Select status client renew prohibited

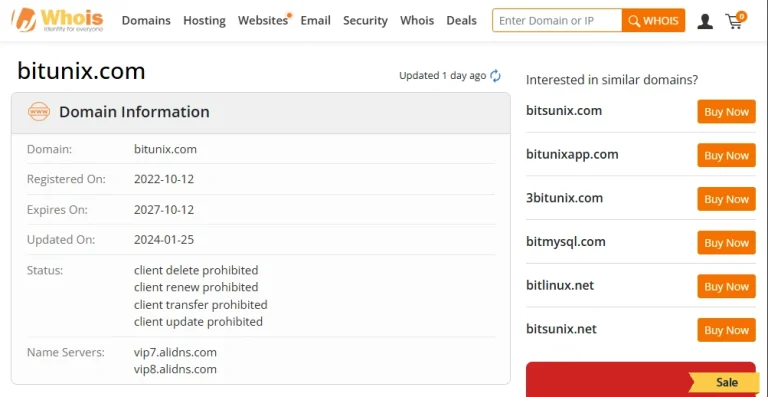tap(196, 287)
